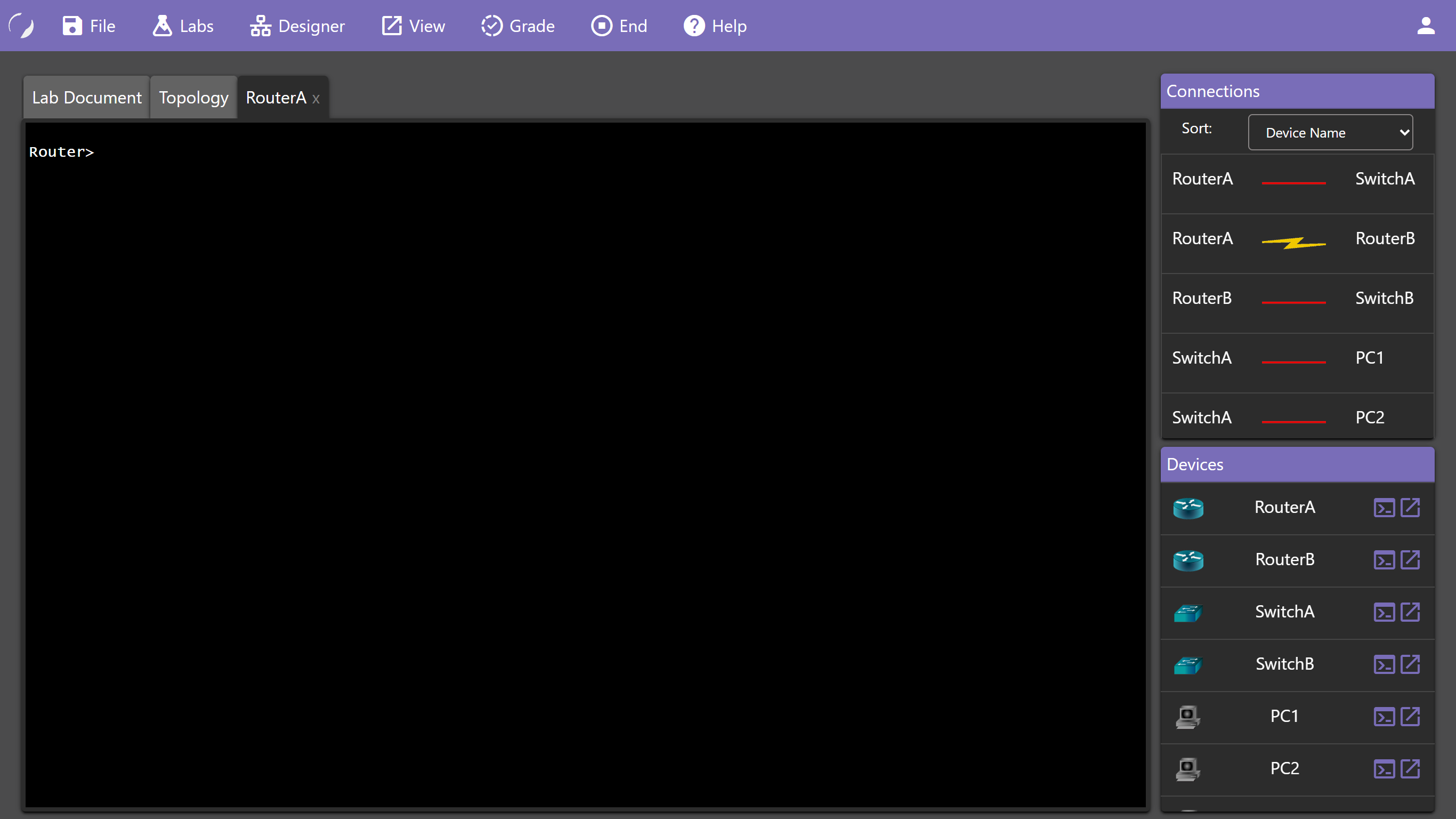Select RouterA to RouterB serial connection
This screenshot has width=1456, height=819.
coord(1293,243)
